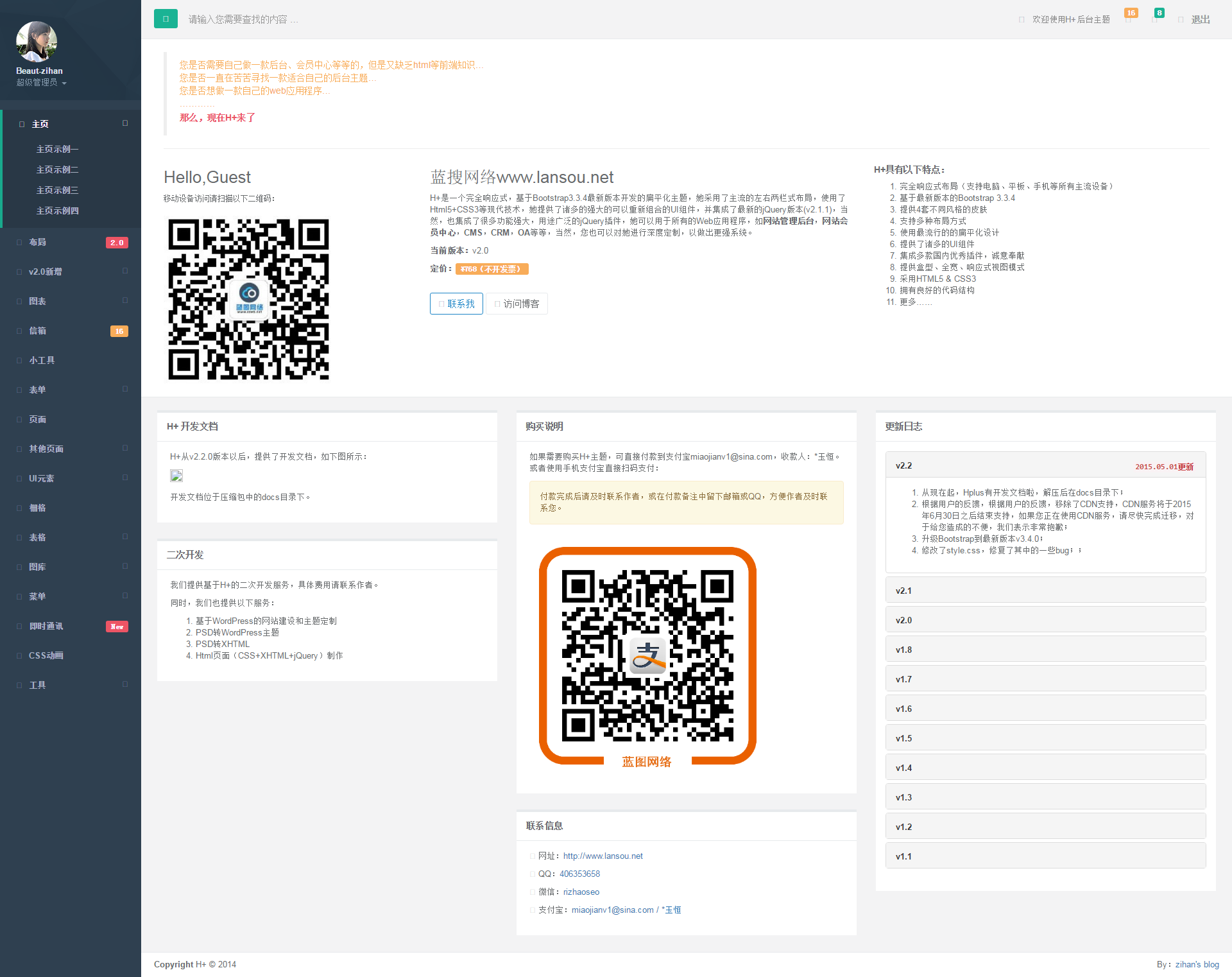
Task: Expand the 图库 sidebar arrow
Action: pos(125,566)
